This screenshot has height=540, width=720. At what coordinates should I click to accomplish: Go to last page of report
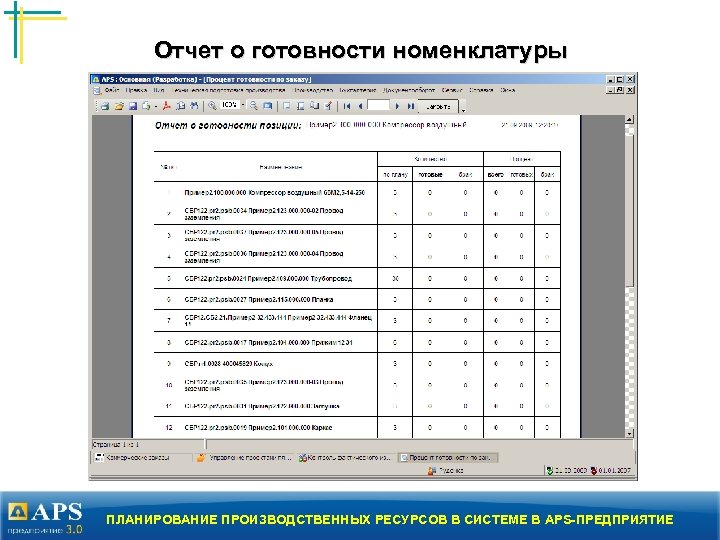411,106
